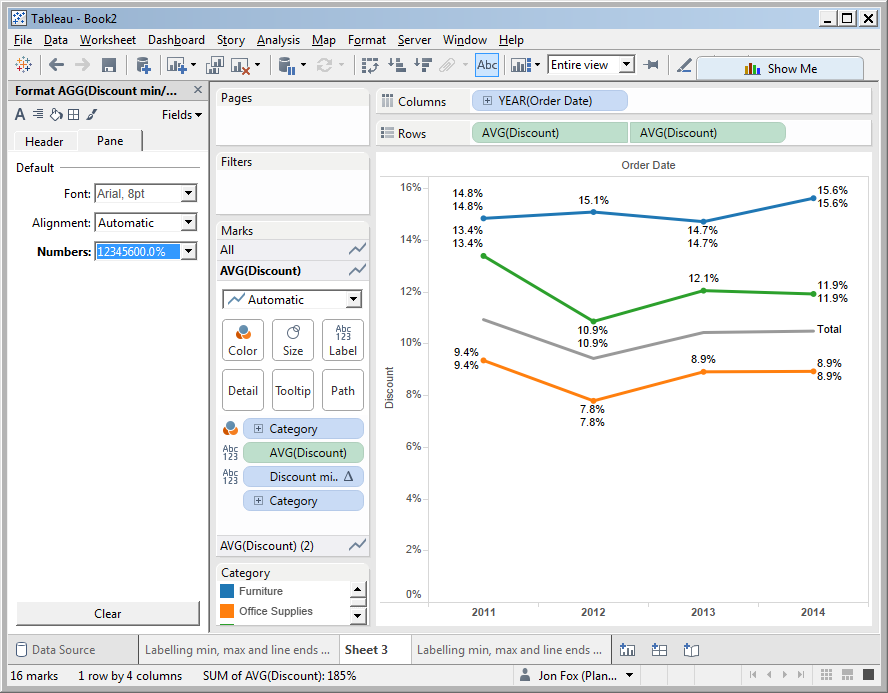Click the Tooltip shelf on the Marks card
The image size is (888, 693).
click(x=292, y=390)
